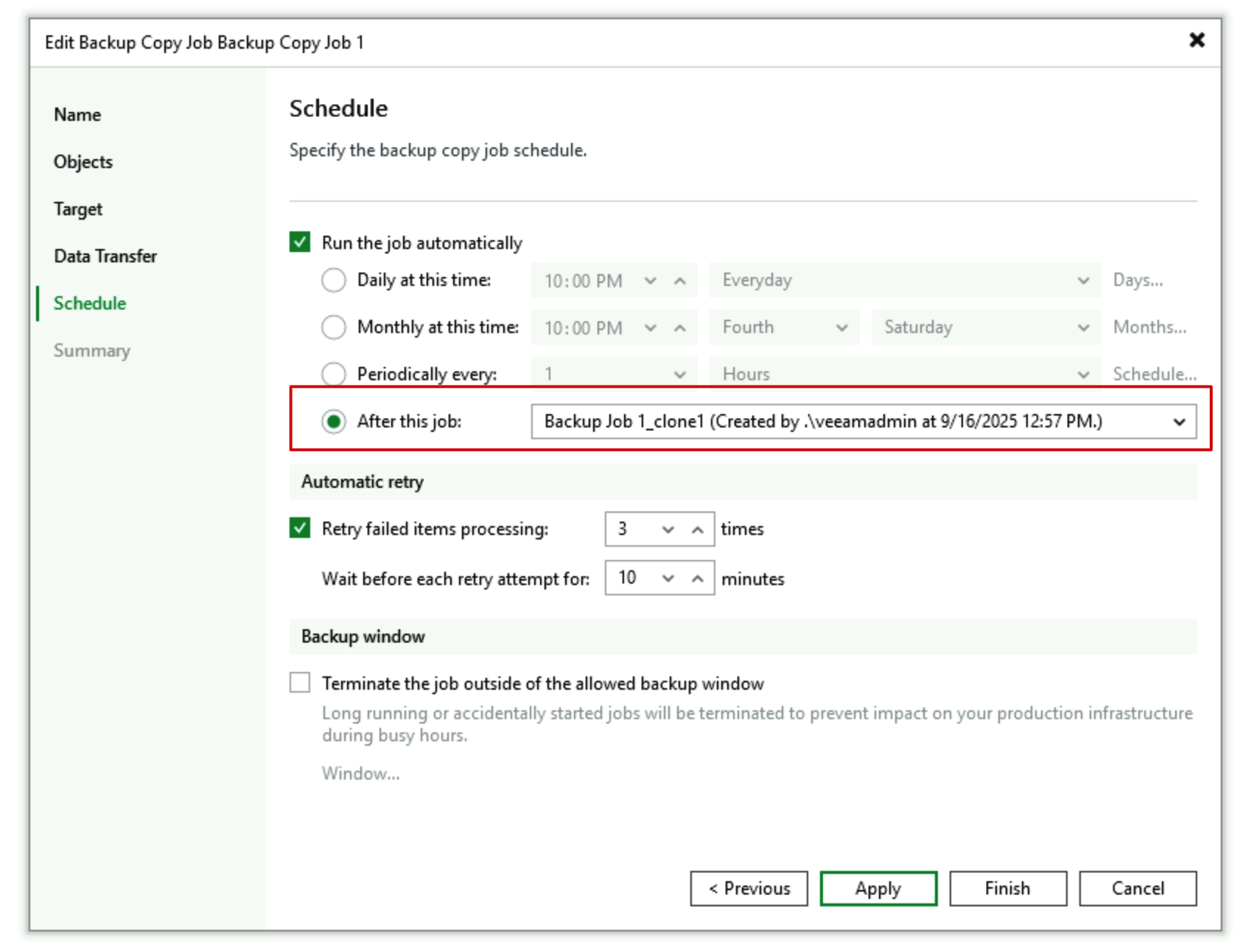Increase retry wait minutes with up arrow
The width and height of the screenshot is (1251, 952).
tap(697, 578)
